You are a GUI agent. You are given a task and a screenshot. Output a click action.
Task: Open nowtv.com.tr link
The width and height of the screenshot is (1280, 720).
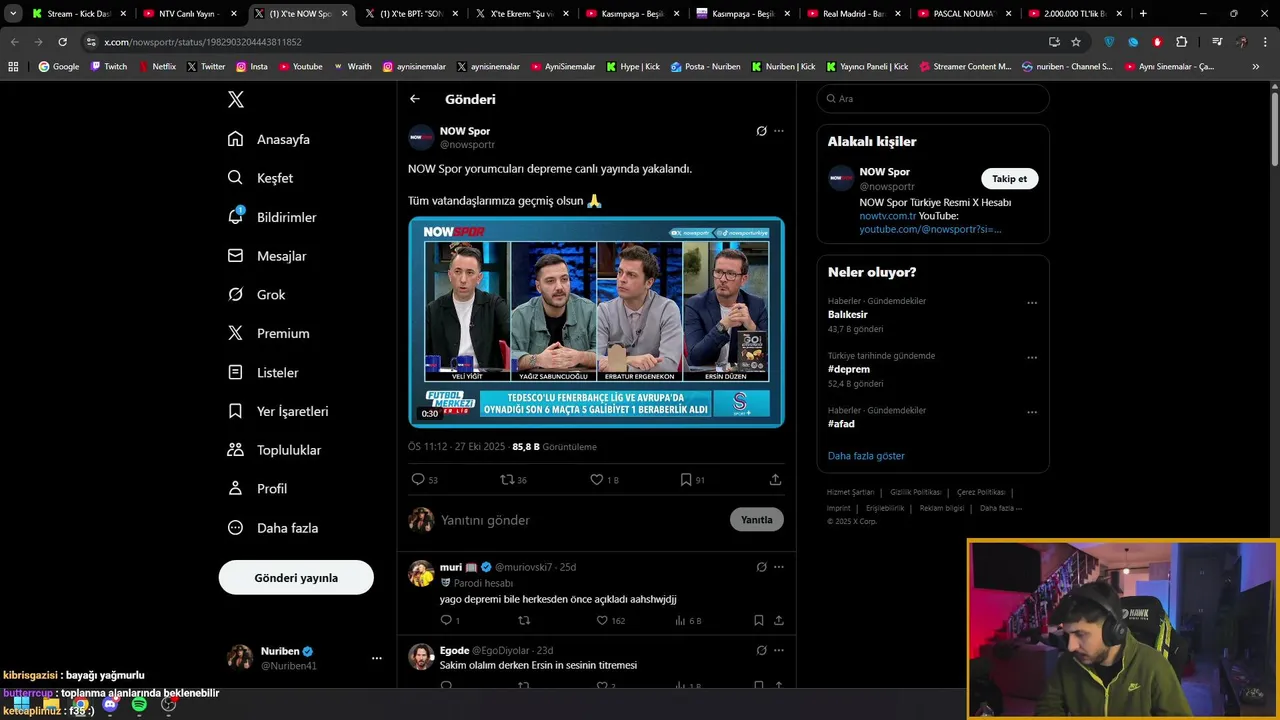point(888,216)
